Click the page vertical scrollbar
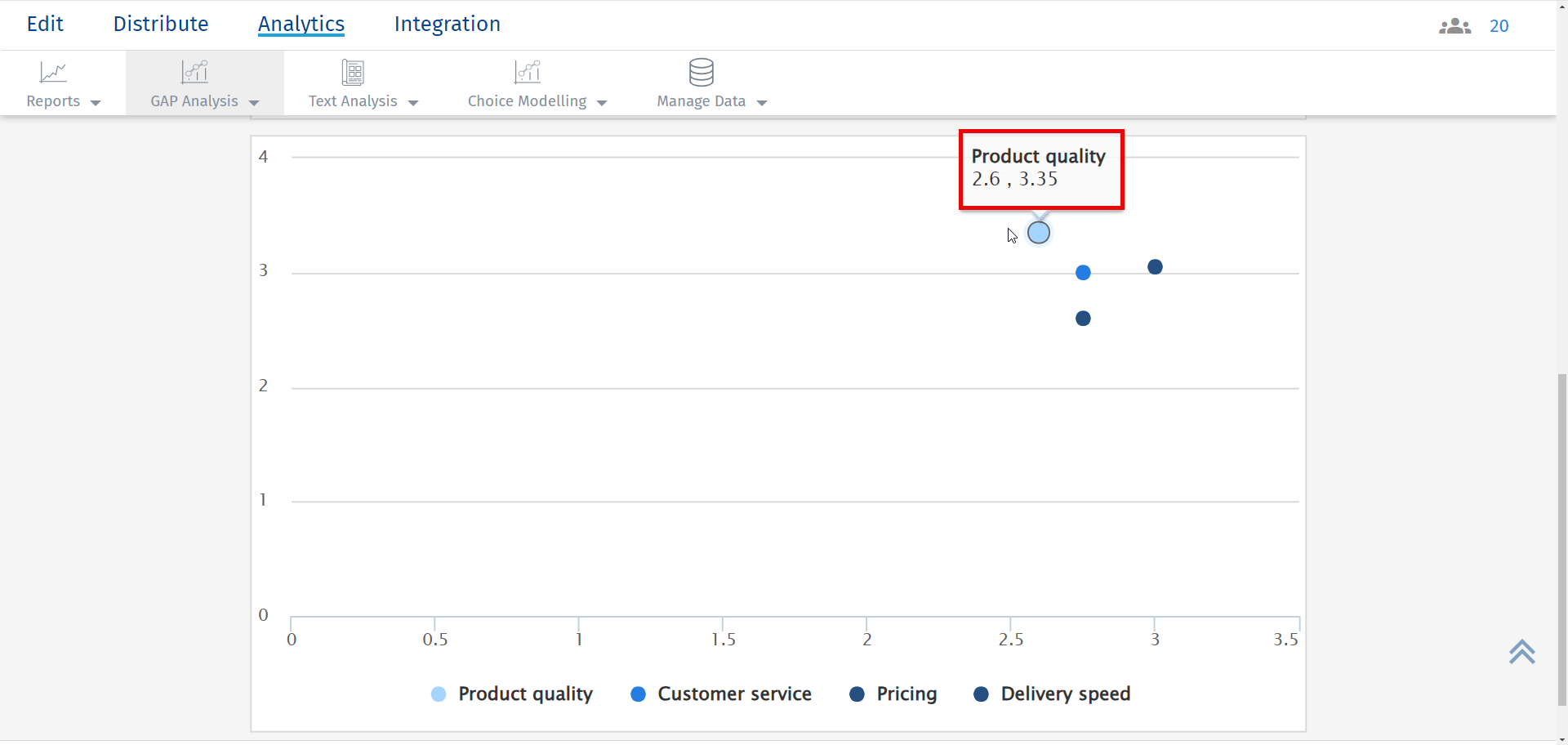1568x745 pixels. tap(1561, 531)
